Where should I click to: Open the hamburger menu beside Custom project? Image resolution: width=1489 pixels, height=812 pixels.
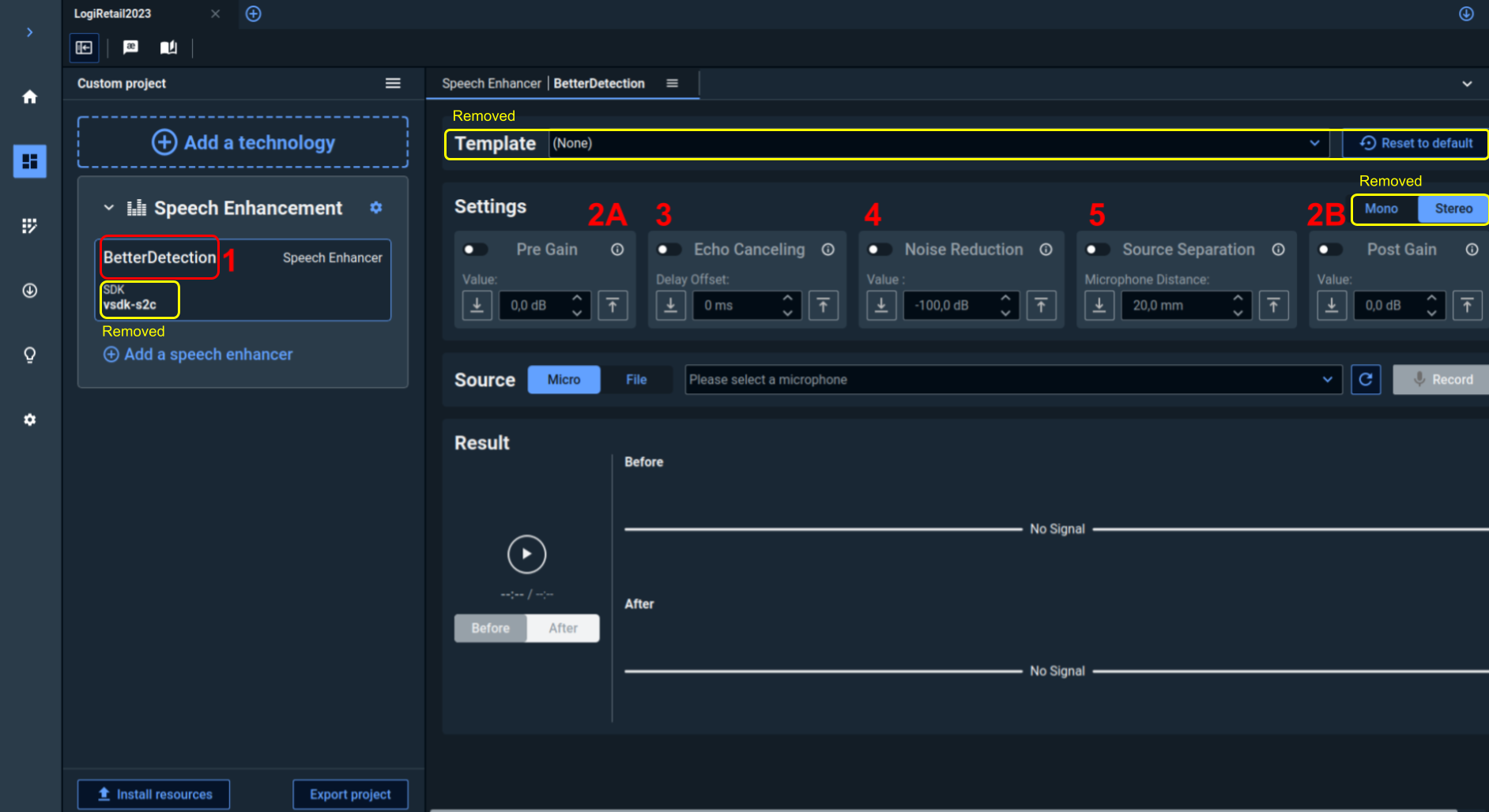393,84
